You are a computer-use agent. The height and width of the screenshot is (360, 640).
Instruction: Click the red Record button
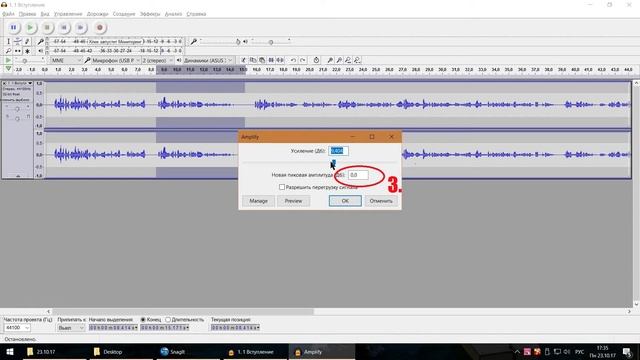click(99, 27)
